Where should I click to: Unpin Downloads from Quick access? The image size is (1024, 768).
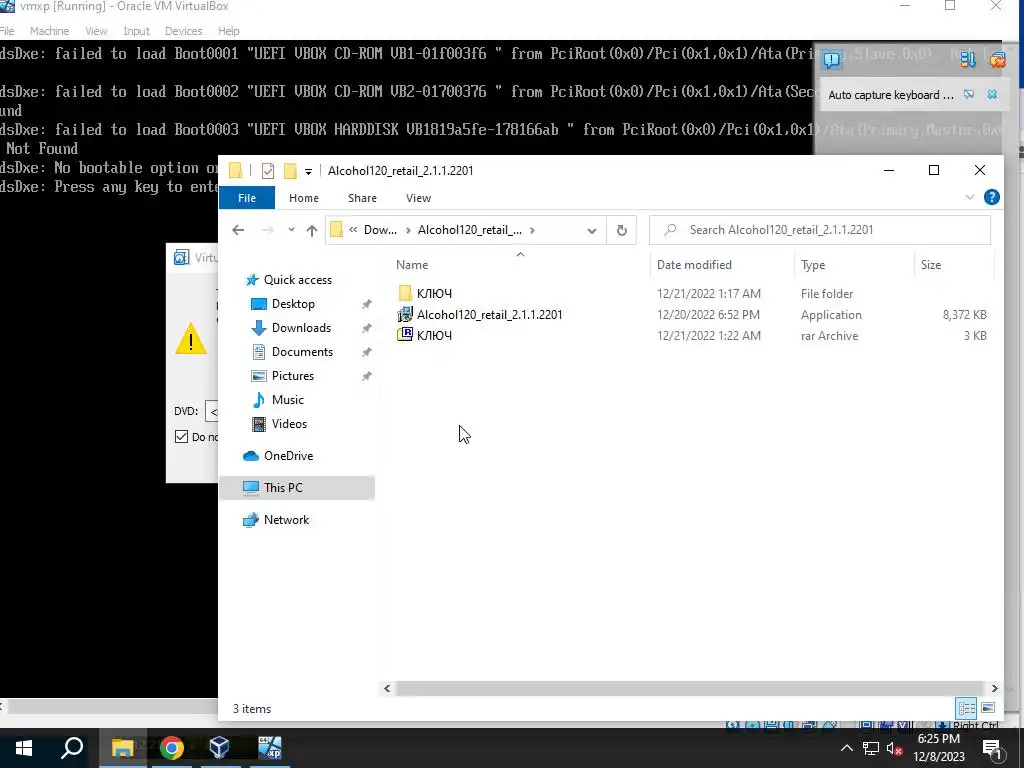coord(366,328)
